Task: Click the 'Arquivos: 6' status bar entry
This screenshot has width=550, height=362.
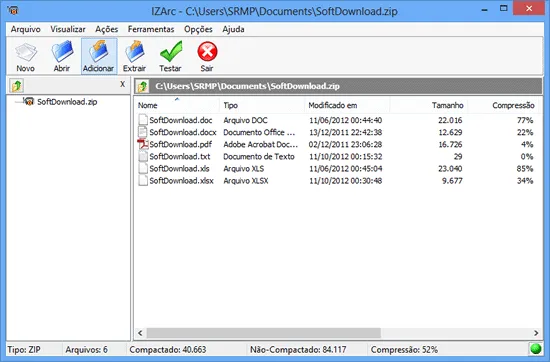Action: tap(87, 350)
